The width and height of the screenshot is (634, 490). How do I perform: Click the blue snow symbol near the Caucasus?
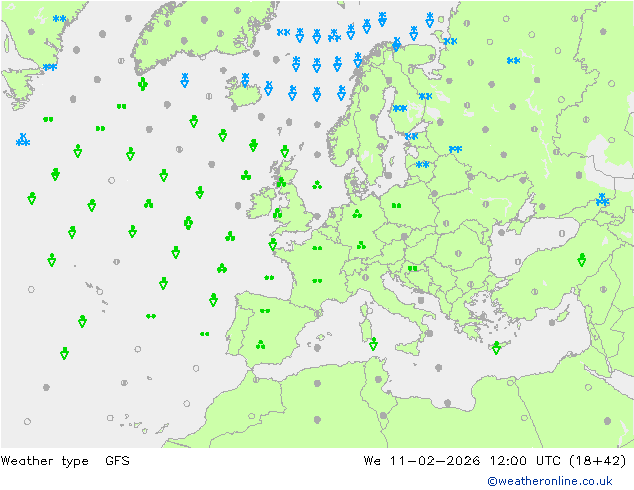(602, 199)
